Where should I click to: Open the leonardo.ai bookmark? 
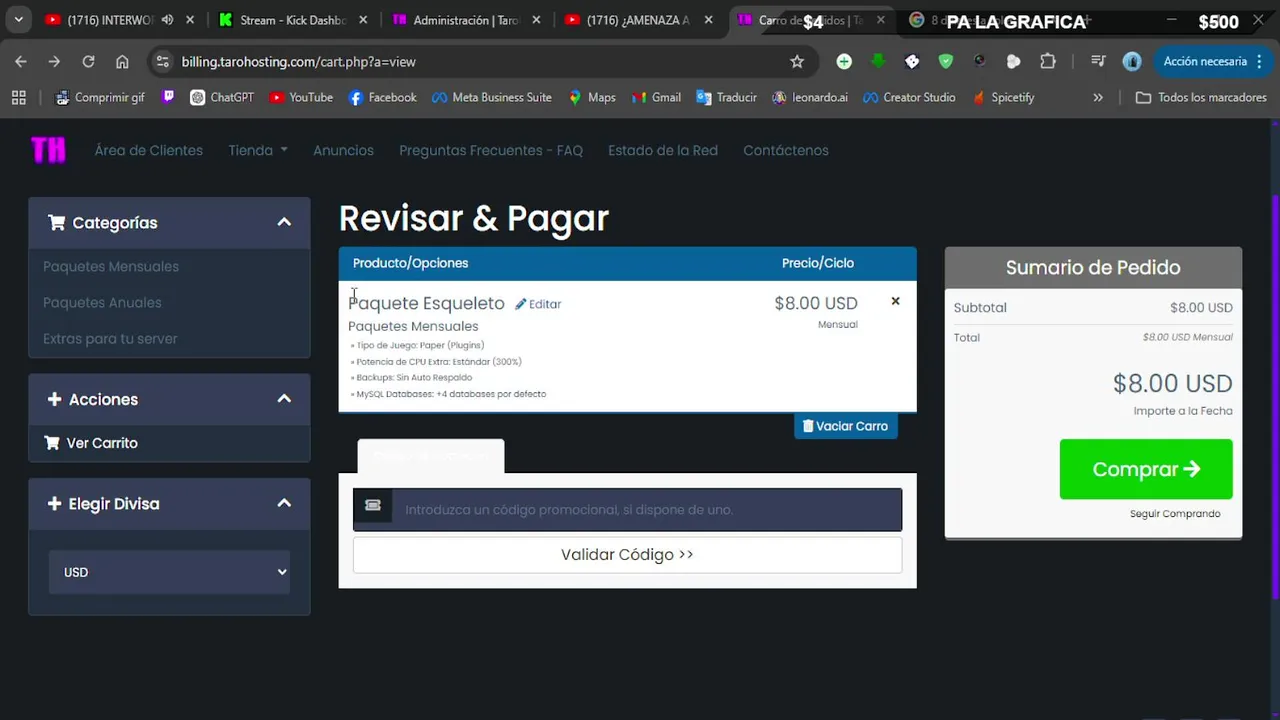click(810, 97)
